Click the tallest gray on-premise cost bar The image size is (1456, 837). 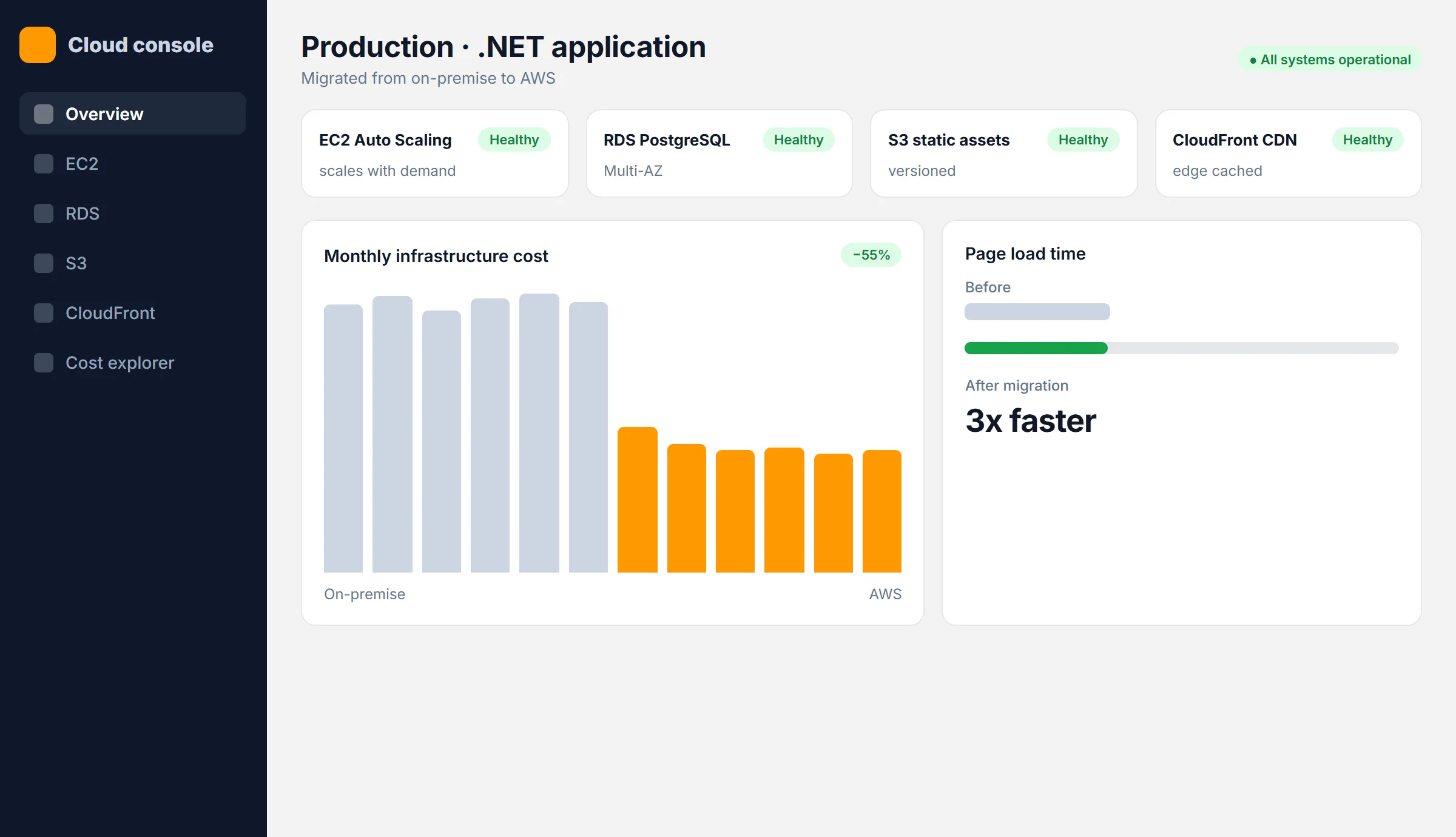point(539,433)
